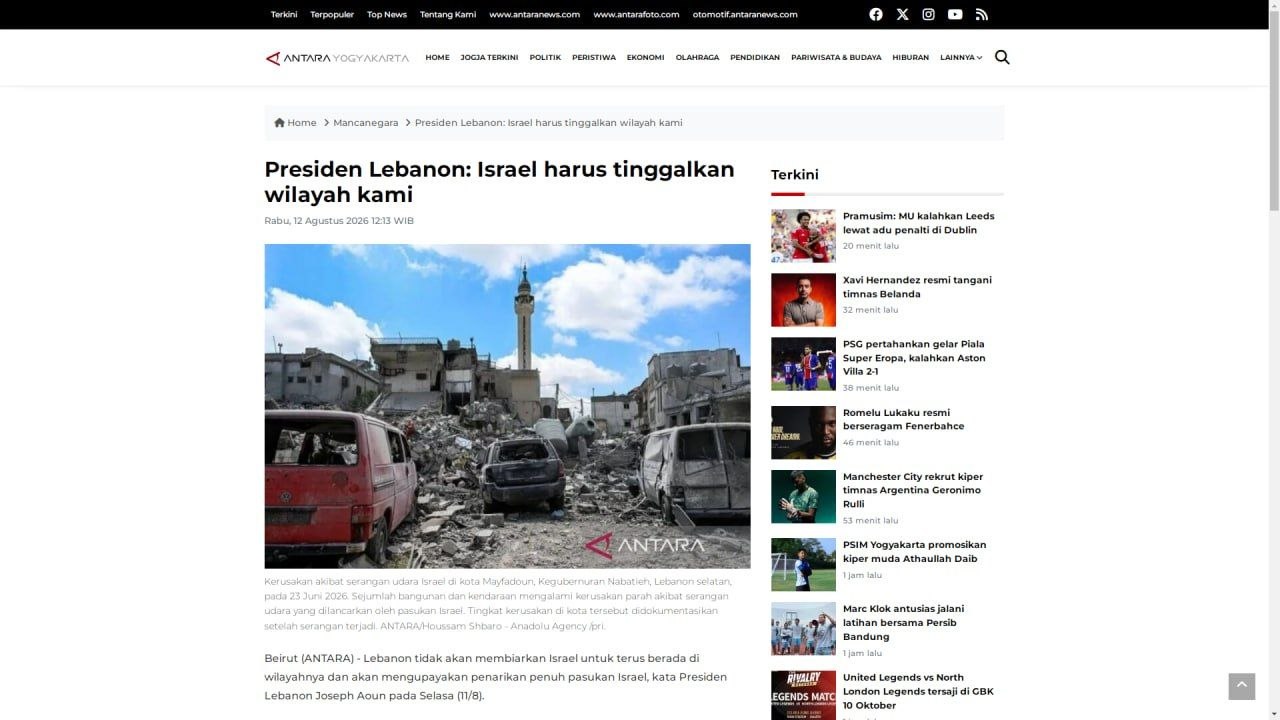
Task: Click Top News in top bar
Action: (x=387, y=14)
